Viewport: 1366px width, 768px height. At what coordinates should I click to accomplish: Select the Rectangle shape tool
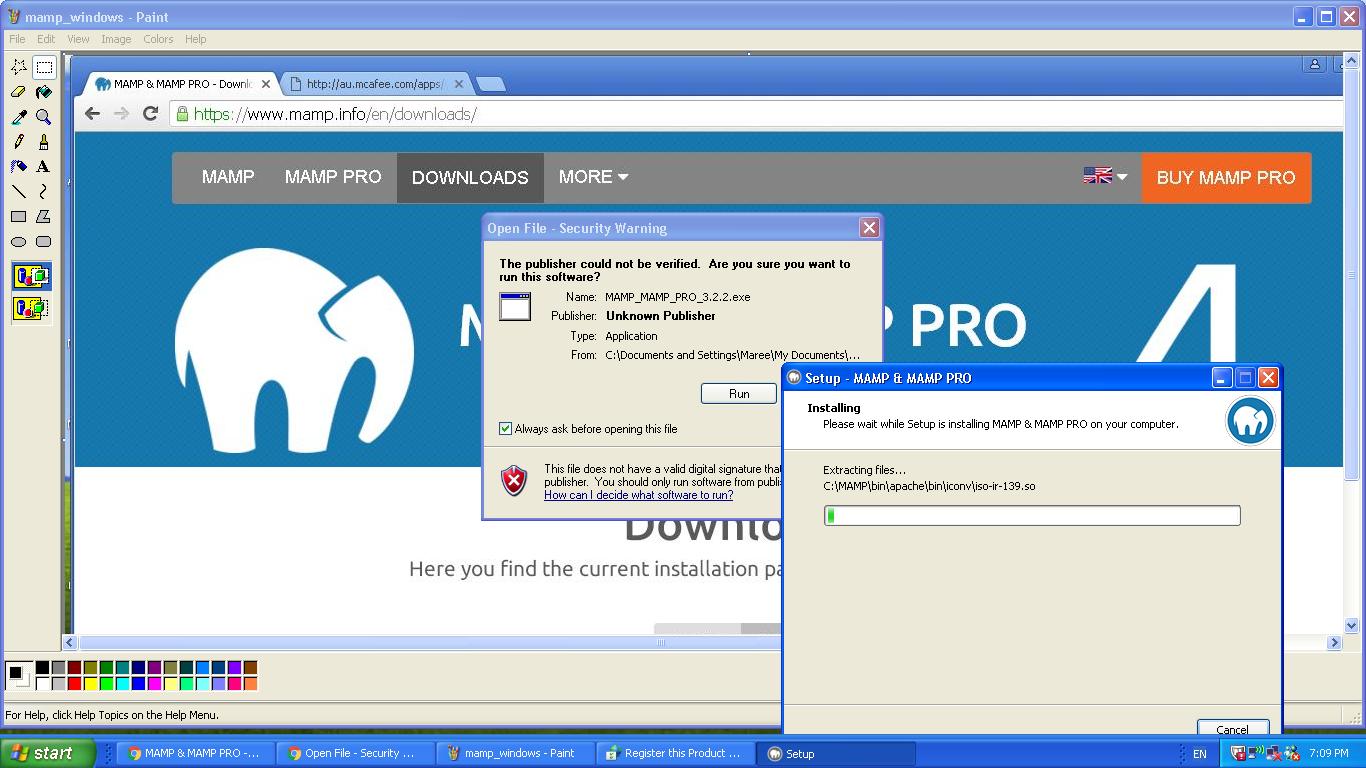tap(19, 217)
